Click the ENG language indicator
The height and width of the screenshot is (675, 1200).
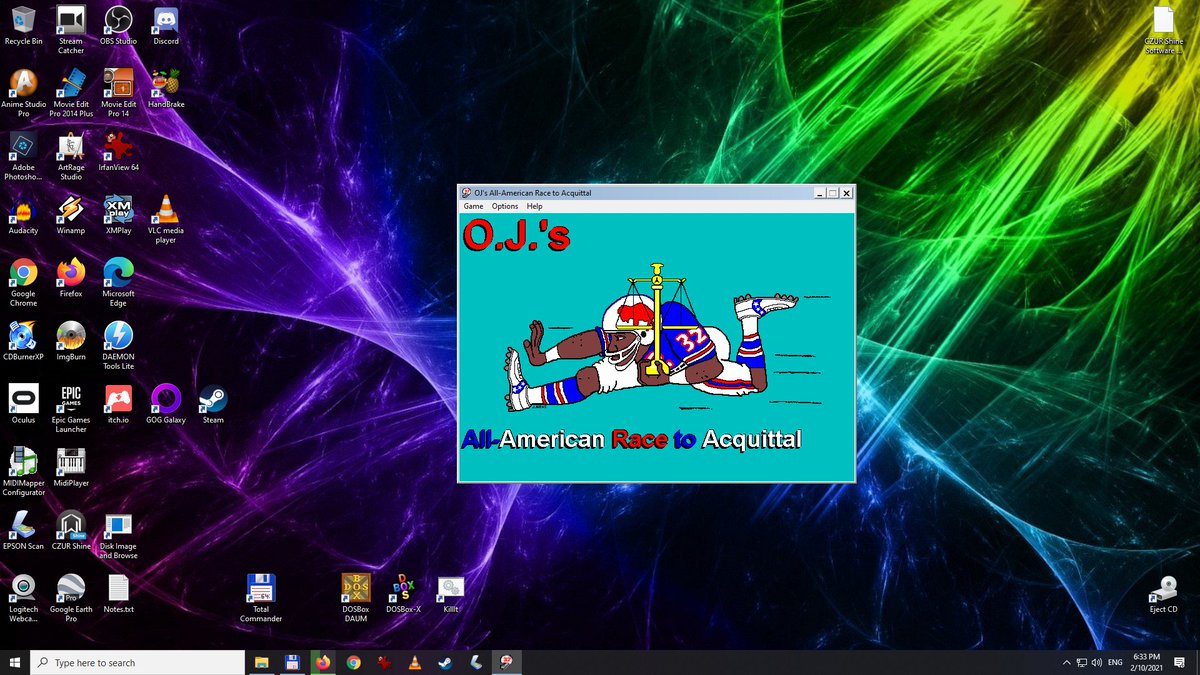pos(1115,662)
